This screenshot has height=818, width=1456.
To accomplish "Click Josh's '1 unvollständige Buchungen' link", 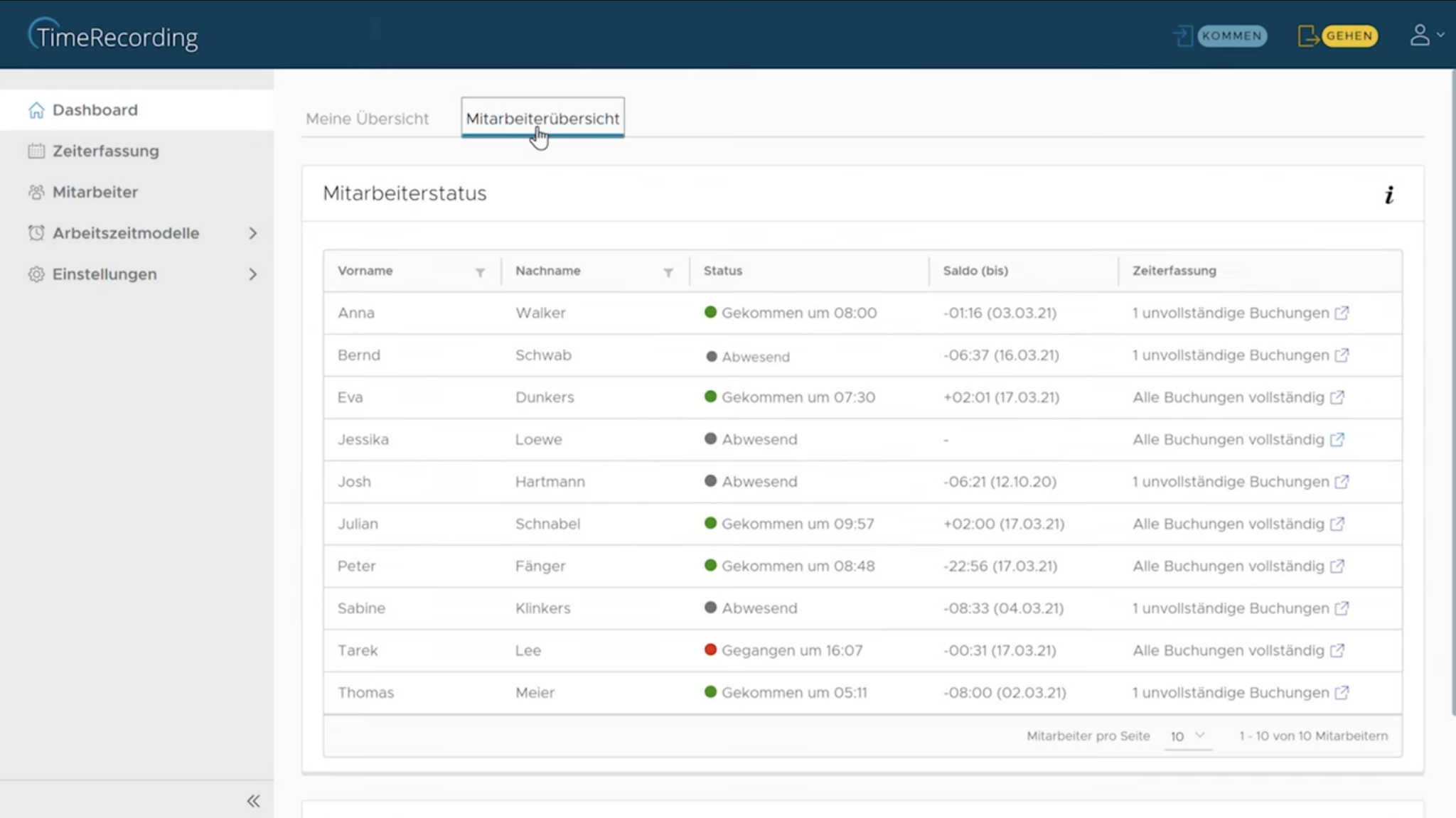I will click(1231, 481).
